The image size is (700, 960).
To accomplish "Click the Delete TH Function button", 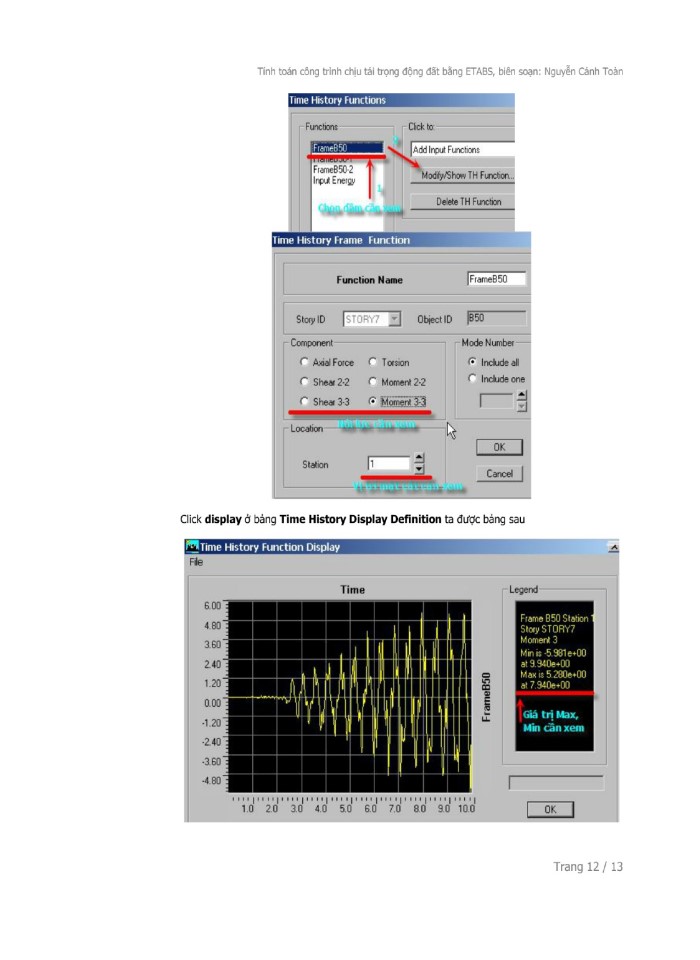I will click(467, 201).
